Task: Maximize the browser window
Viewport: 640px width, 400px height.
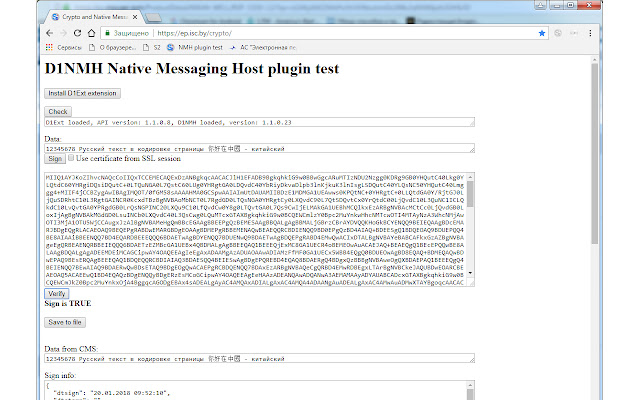Action: [571, 5]
